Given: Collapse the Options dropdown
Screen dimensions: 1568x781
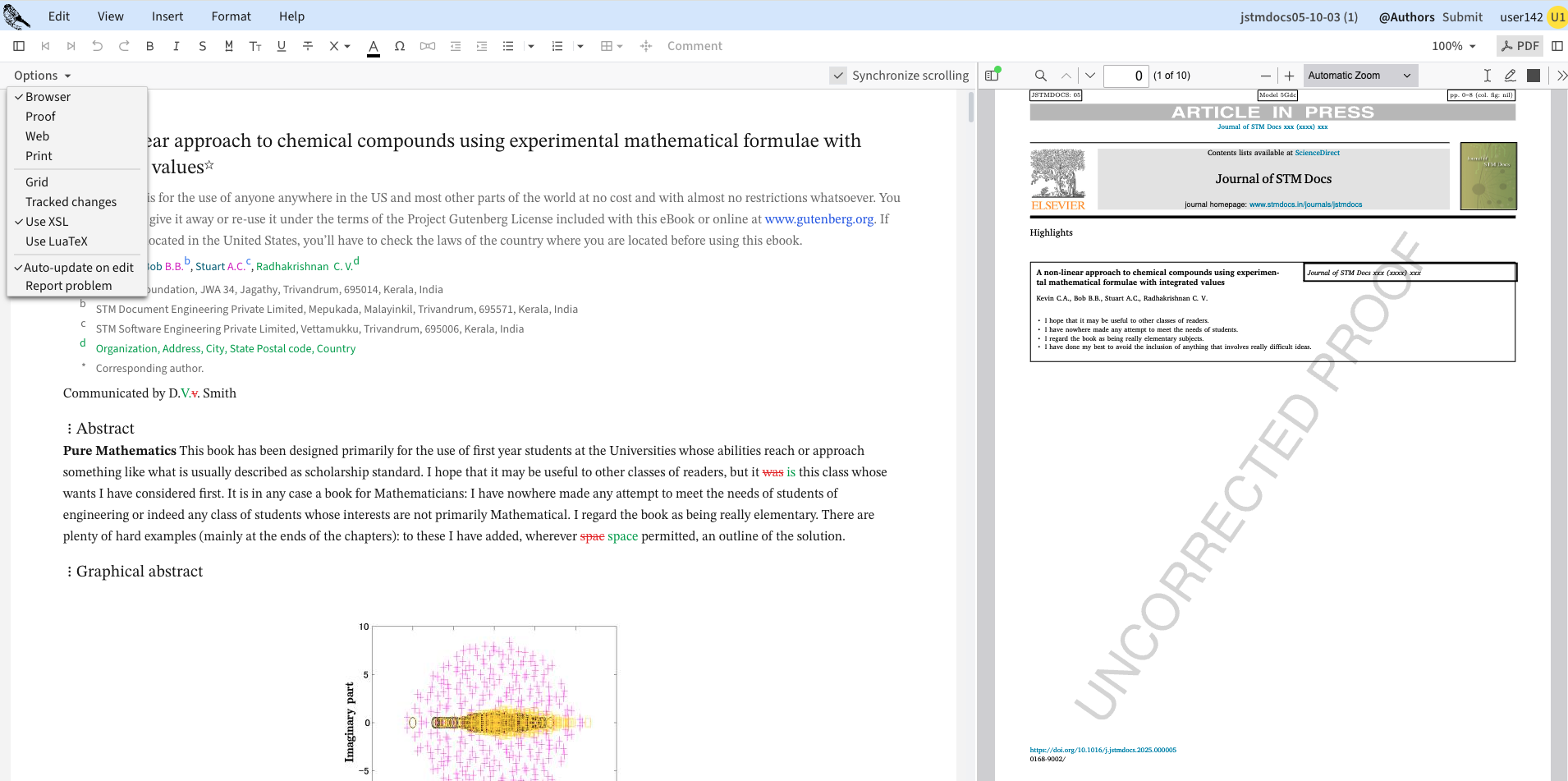Looking at the screenshot, I should [x=42, y=76].
